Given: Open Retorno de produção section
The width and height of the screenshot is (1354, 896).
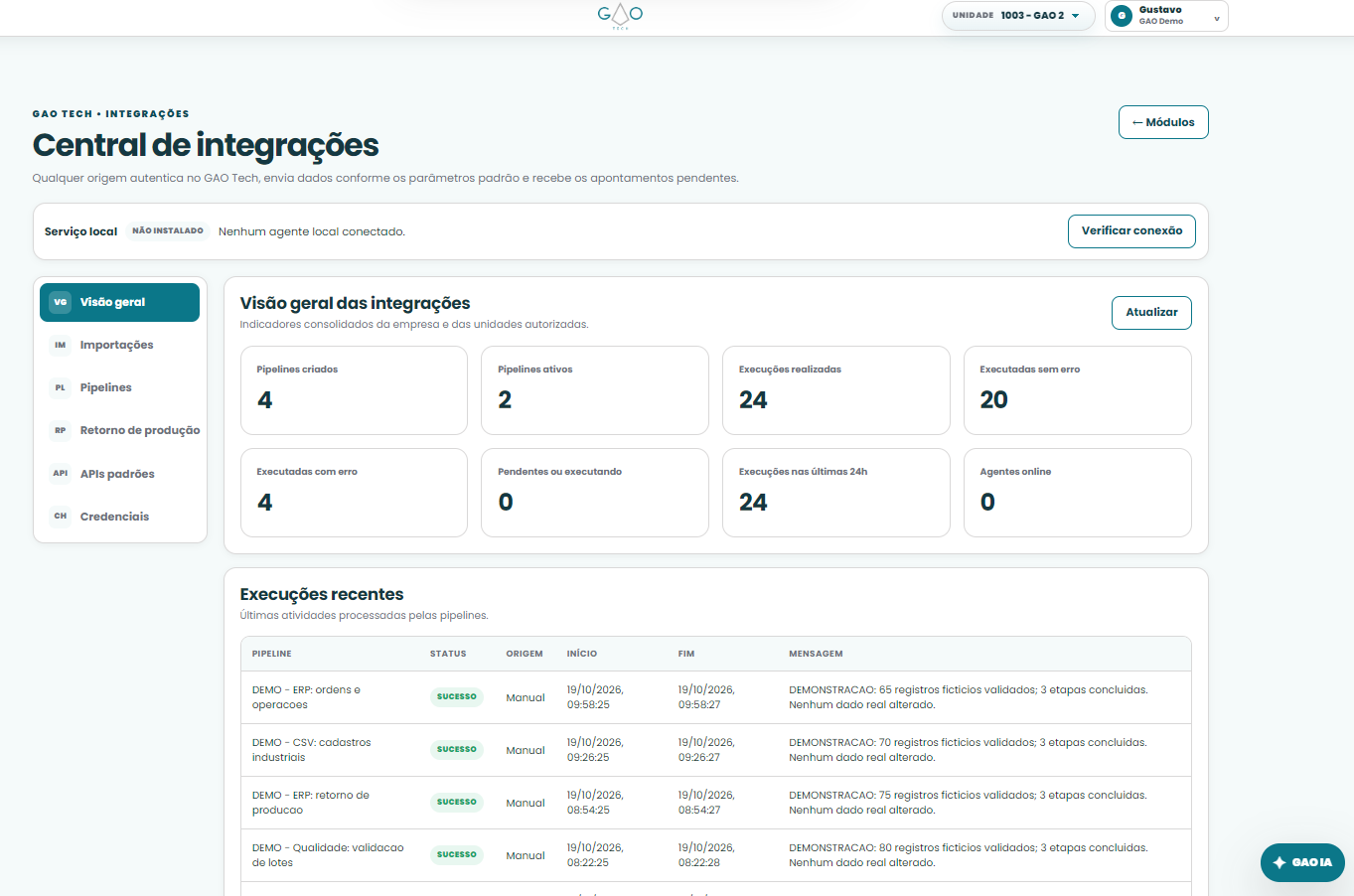Looking at the screenshot, I should click(119, 430).
